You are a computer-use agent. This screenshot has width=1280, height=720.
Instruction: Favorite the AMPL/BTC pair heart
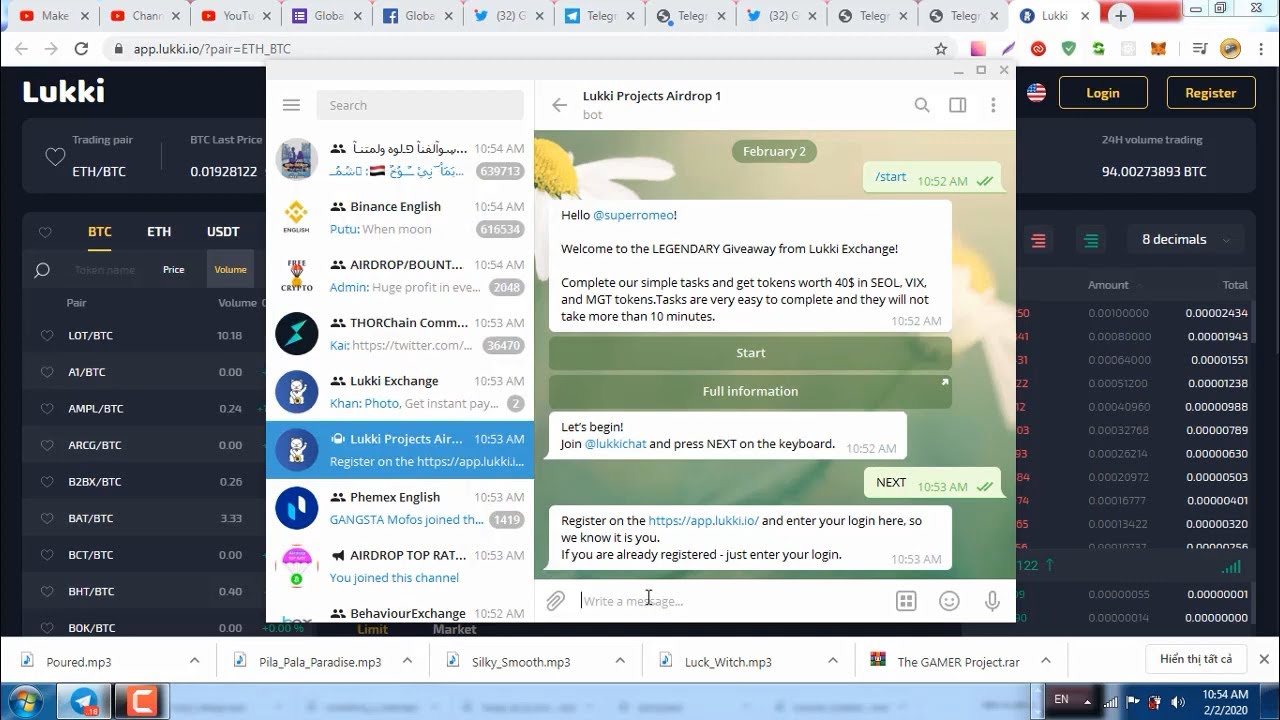tap(47, 409)
